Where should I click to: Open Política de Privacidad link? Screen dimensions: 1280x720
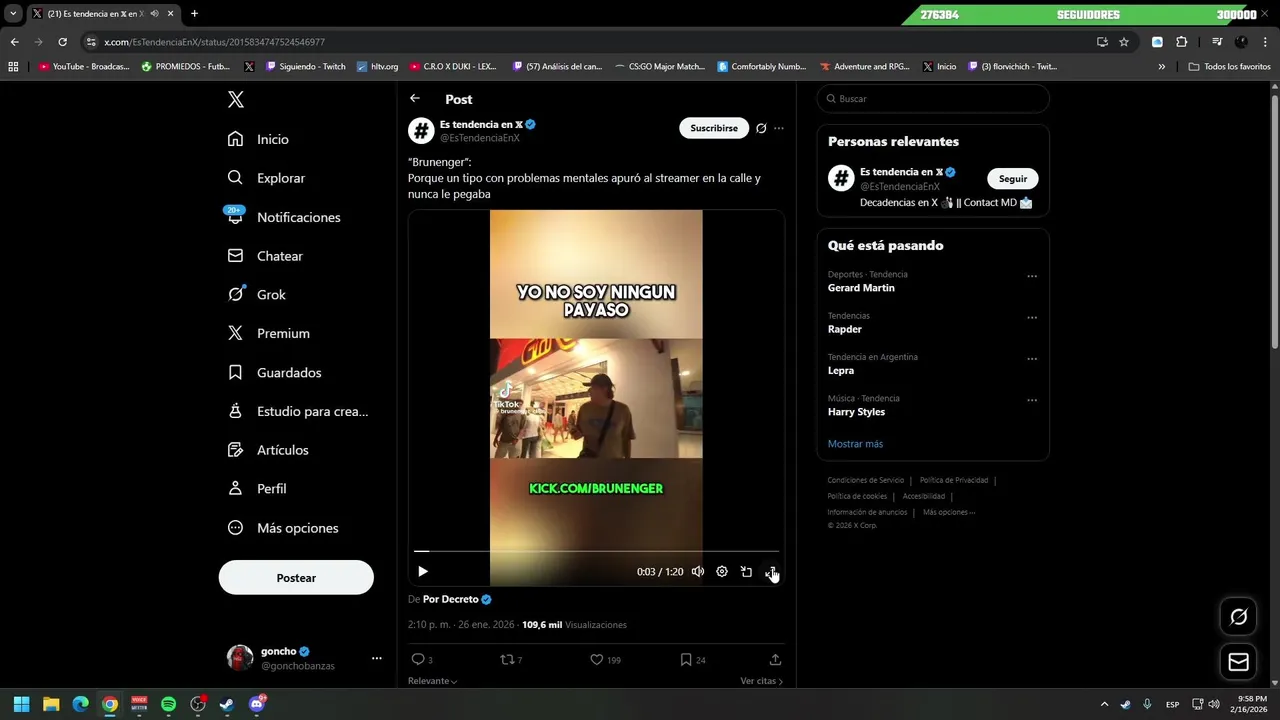[x=953, y=480]
